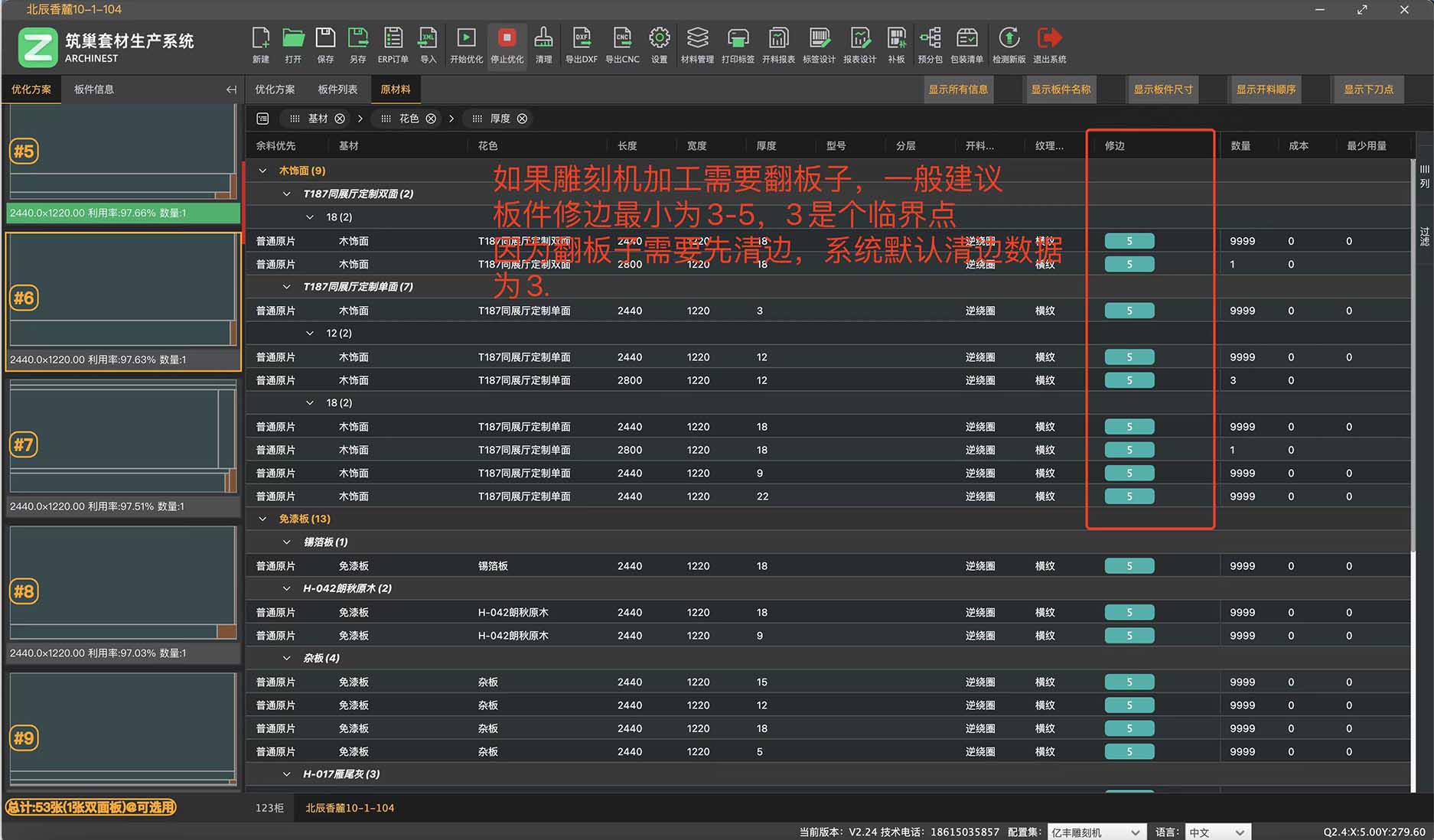
Task: Click the 显示板件尺寸 button
Action: point(1162,90)
